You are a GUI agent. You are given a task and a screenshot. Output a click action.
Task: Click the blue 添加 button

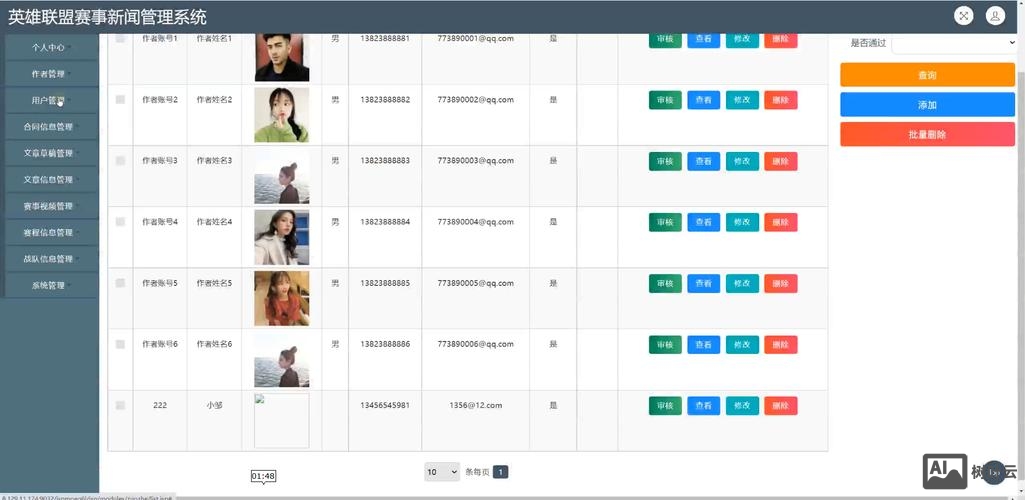927,105
